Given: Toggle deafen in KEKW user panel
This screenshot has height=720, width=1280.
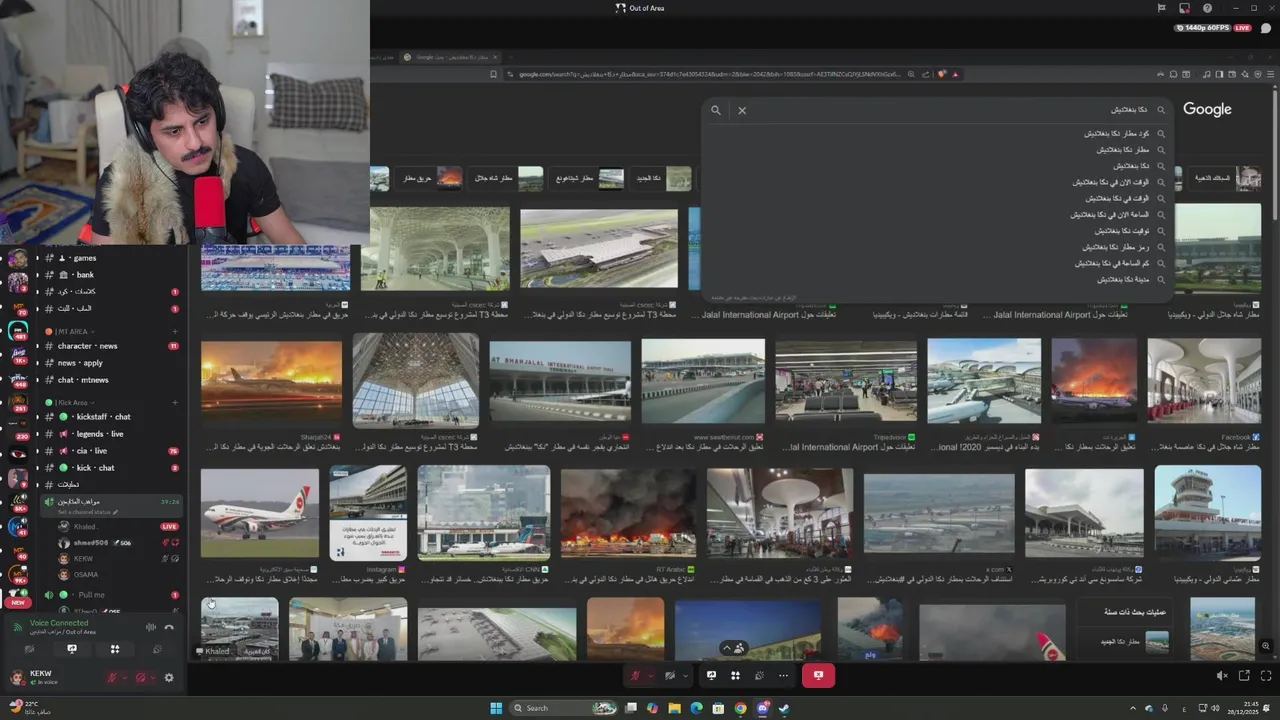Looking at the screenshot, I should [x=140, y=677].
